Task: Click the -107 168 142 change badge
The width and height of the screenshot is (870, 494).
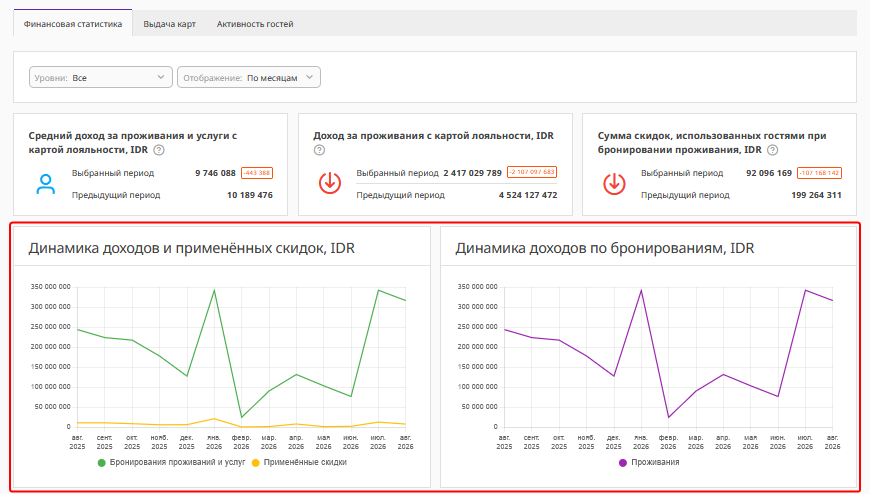Action: pyautogui.click(x=820, y=173)
